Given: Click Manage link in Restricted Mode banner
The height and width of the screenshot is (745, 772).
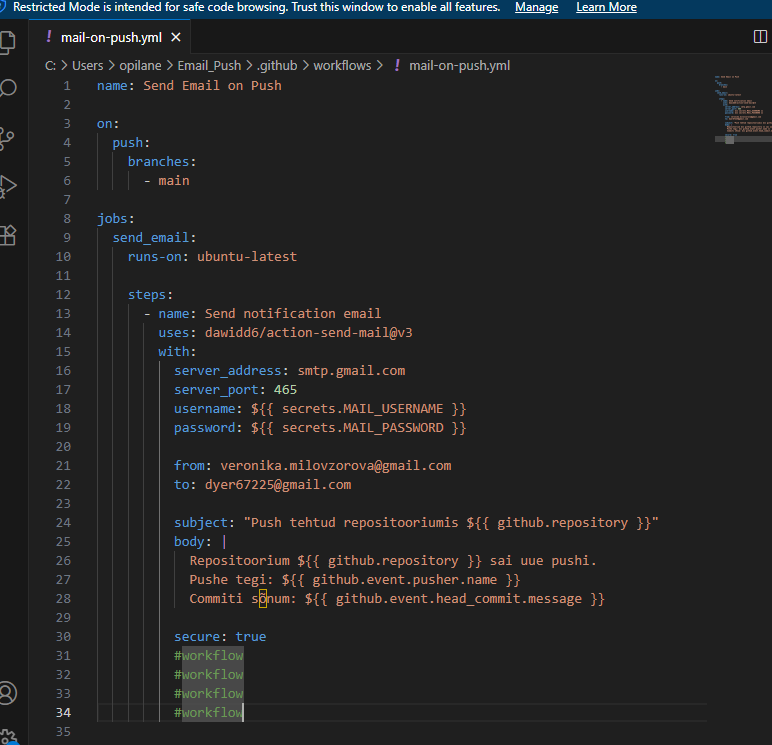Looking at the screenshot, I should point(536,7).
